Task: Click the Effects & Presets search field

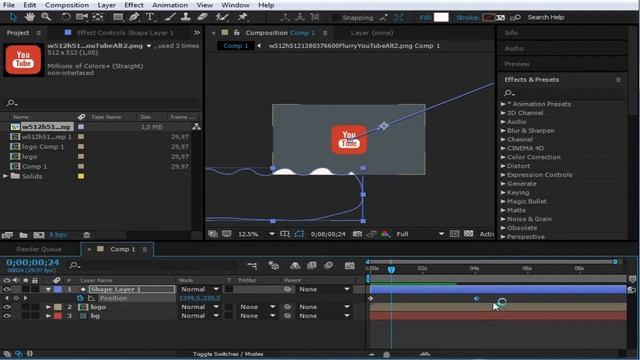Action: click(x=563, y=93)
